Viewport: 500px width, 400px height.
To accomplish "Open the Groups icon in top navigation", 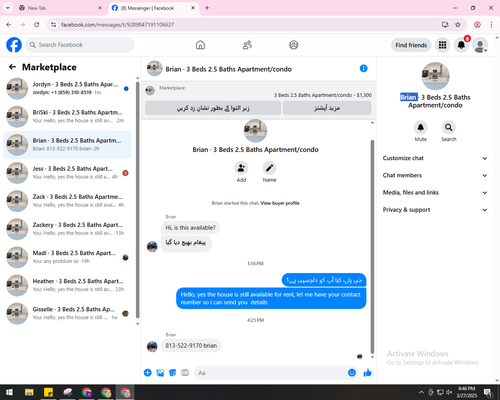I will tap(294, 45).
